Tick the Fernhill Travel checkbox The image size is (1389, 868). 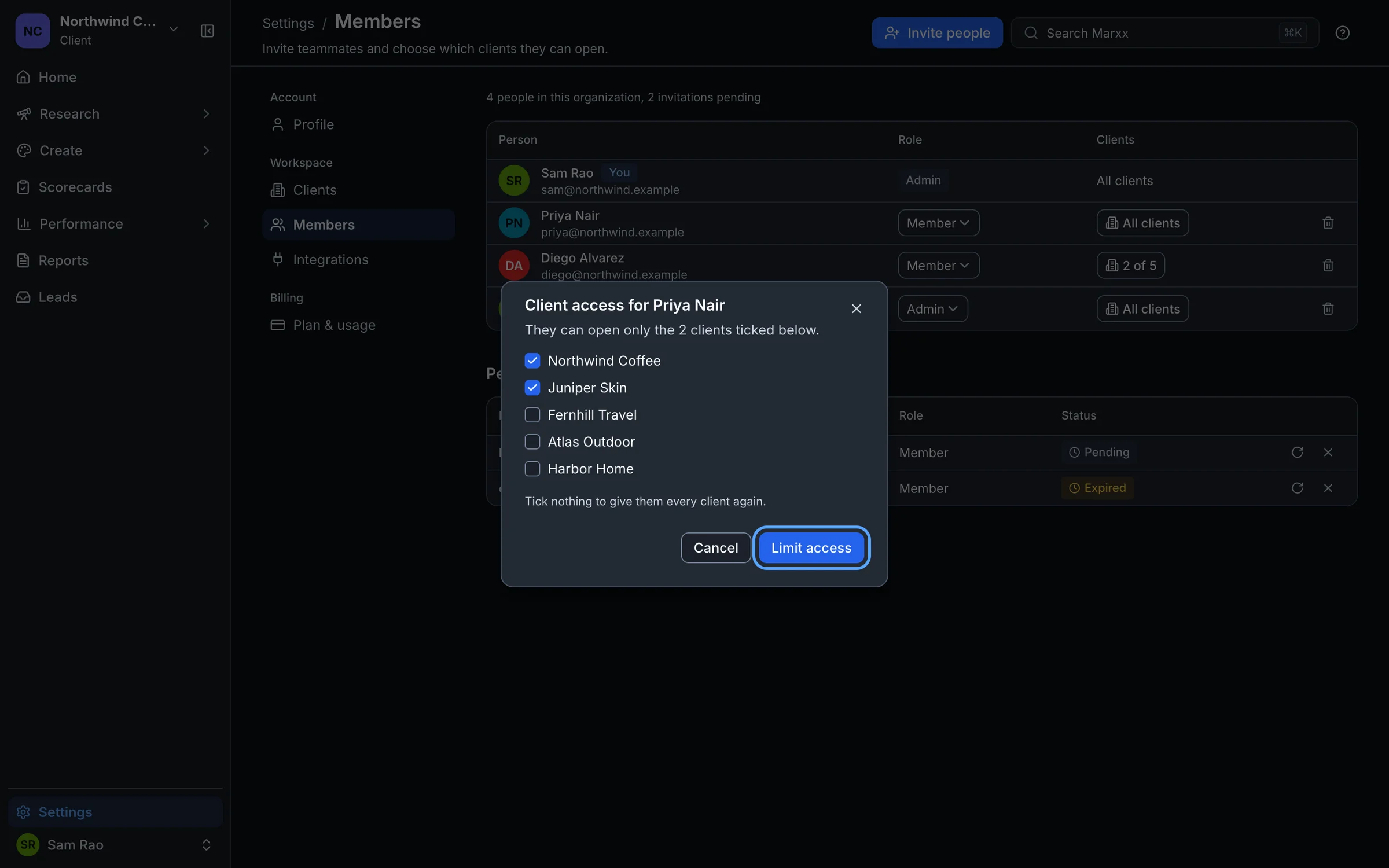click(532, 415)
